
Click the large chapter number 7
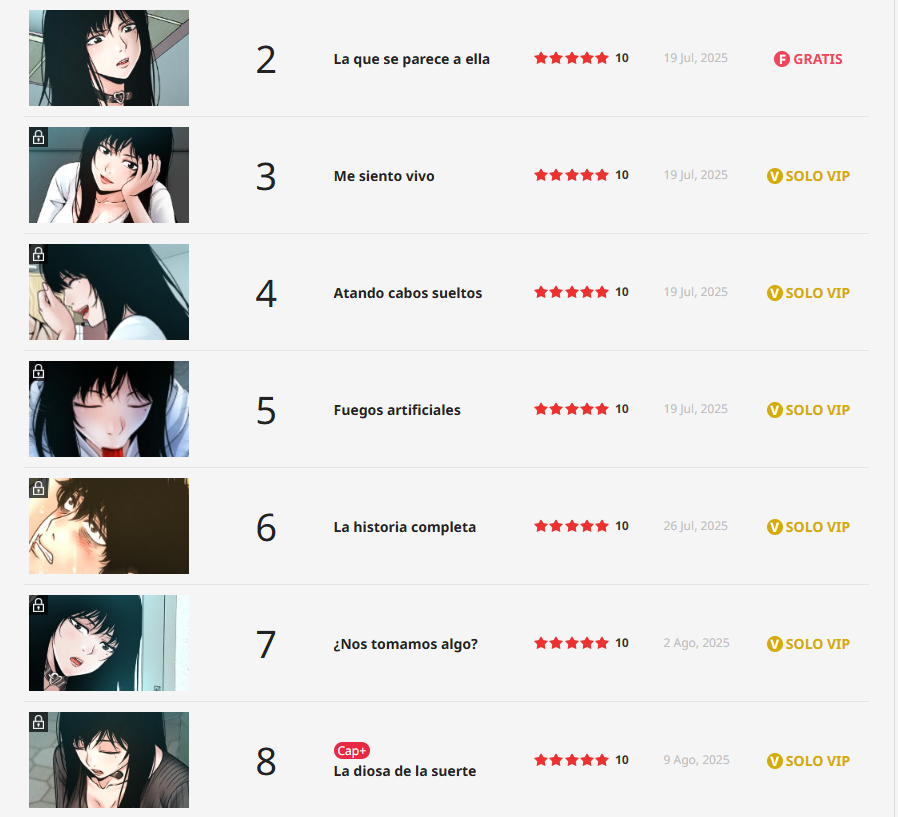coord(266,644)
